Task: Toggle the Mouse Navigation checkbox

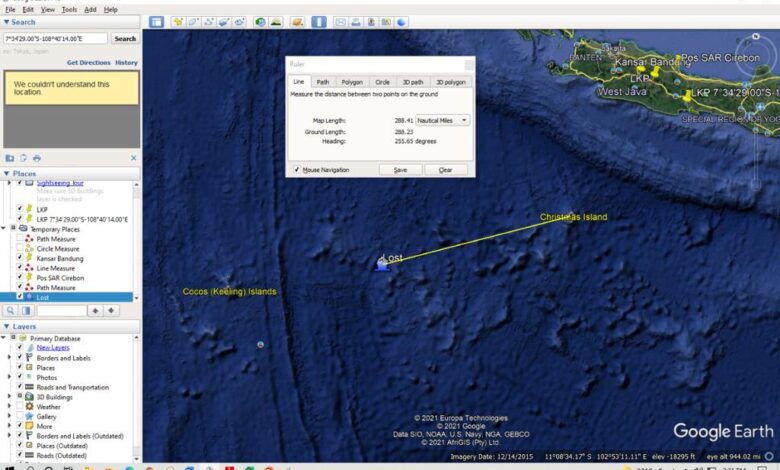Action: pyautogui.click(x=297, y=170)
